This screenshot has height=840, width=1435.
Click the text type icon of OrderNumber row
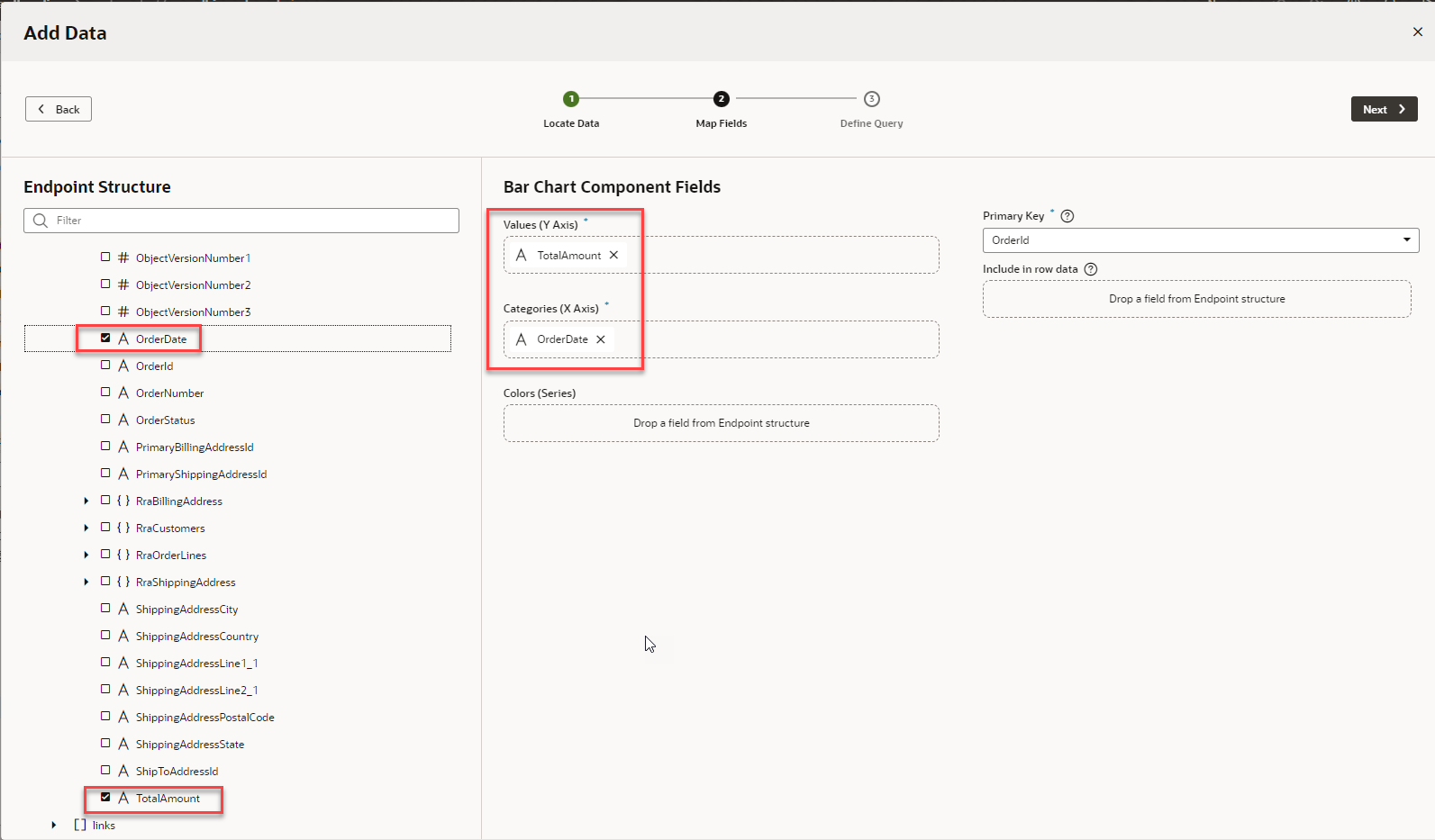click(x=123, y=393)
